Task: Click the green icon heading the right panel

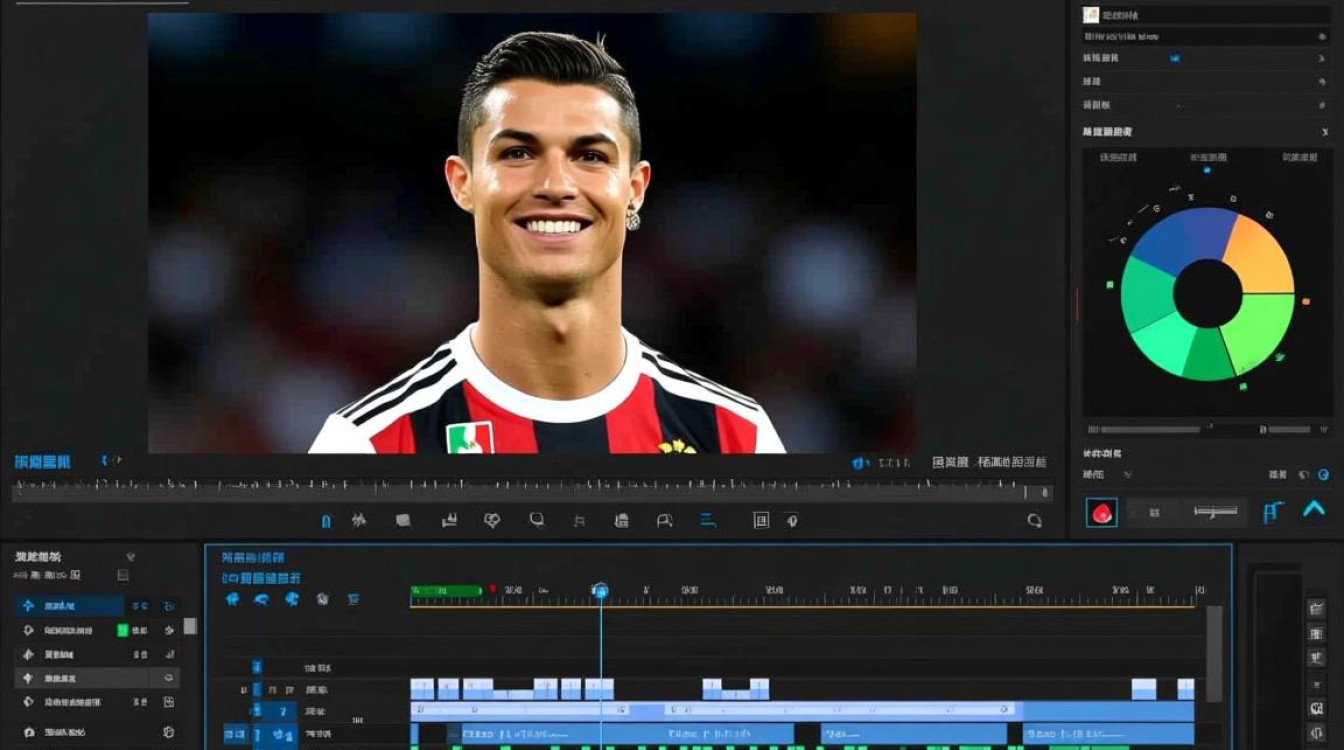Action: click(x=1091, y=15)
